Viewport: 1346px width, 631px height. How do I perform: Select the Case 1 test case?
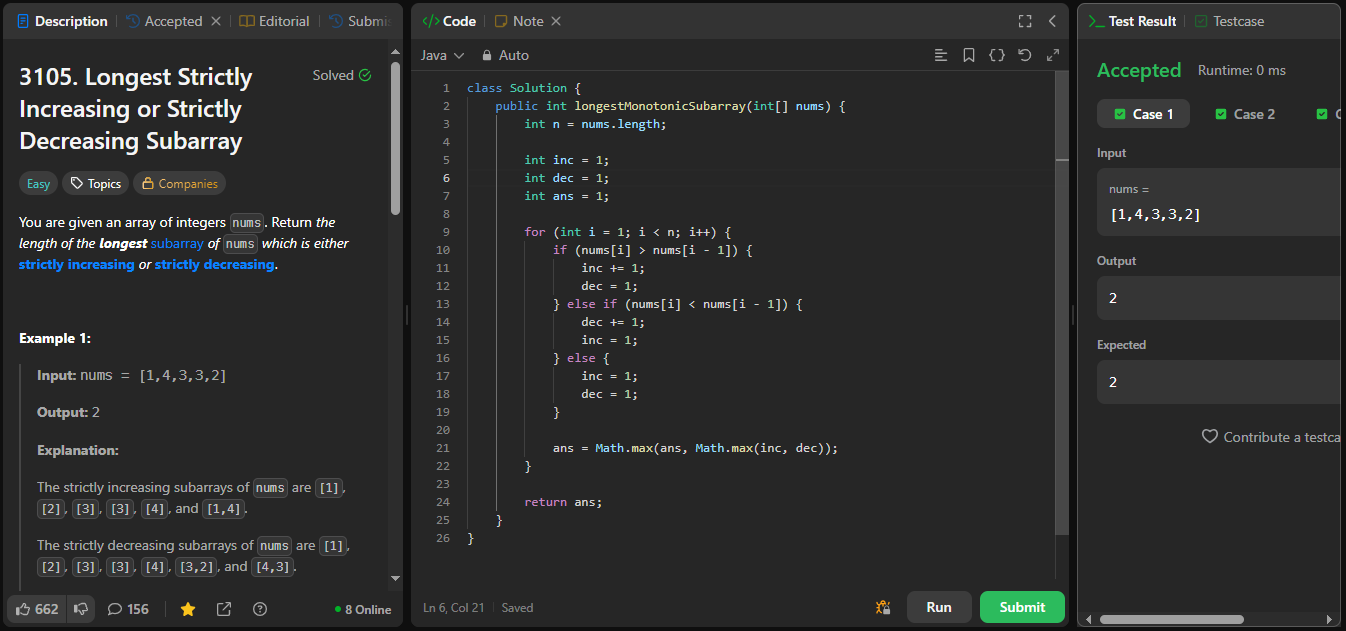pos(1143,114)
